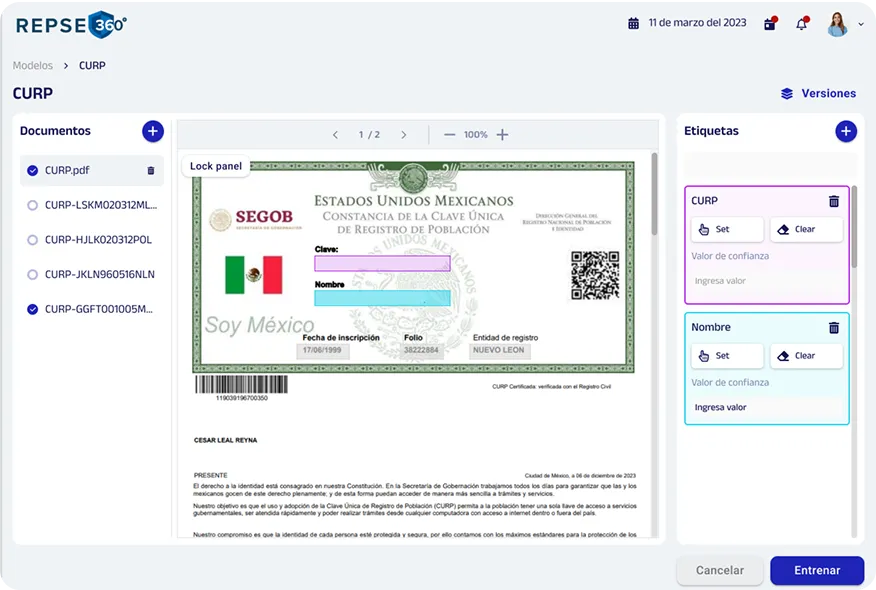Click the NUEVO LEON registry field
The height and width of the screenshot is (590, 876).
(499, 350)
